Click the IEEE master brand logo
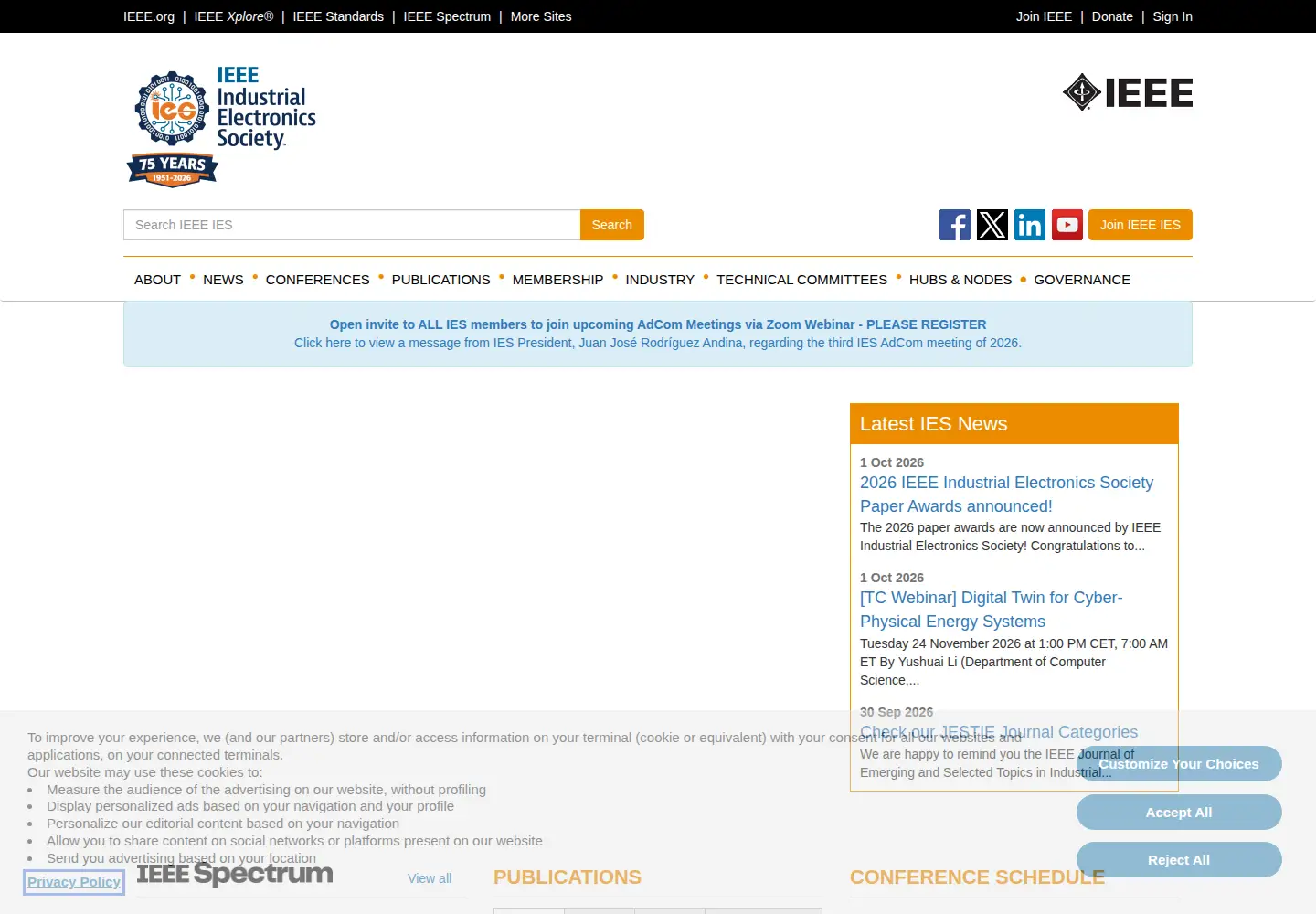The height and width of the screenshot is (914, 1316). point(1128,92)
